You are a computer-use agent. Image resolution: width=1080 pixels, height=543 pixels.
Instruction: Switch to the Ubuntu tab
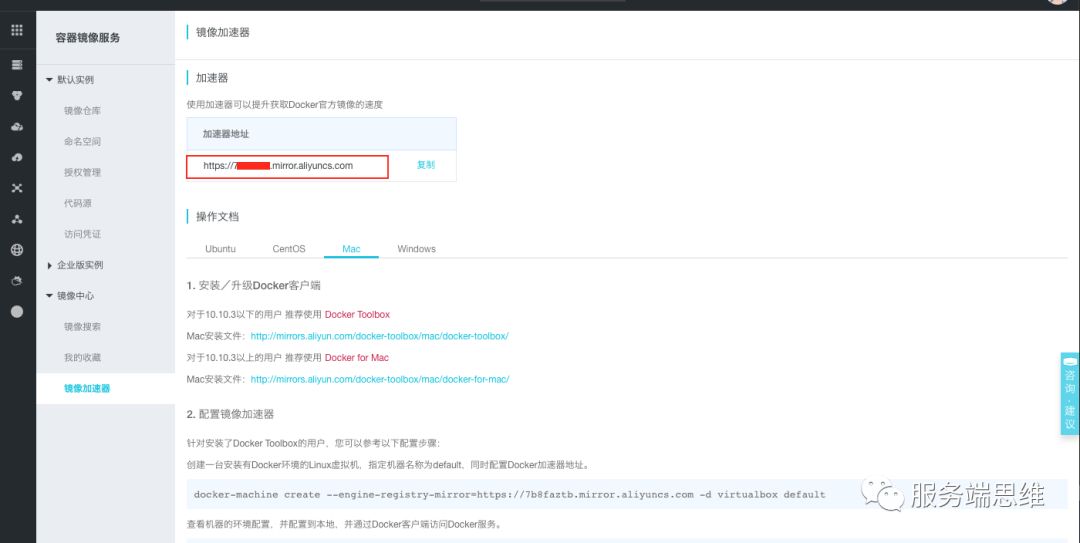(x=220, y=249)
